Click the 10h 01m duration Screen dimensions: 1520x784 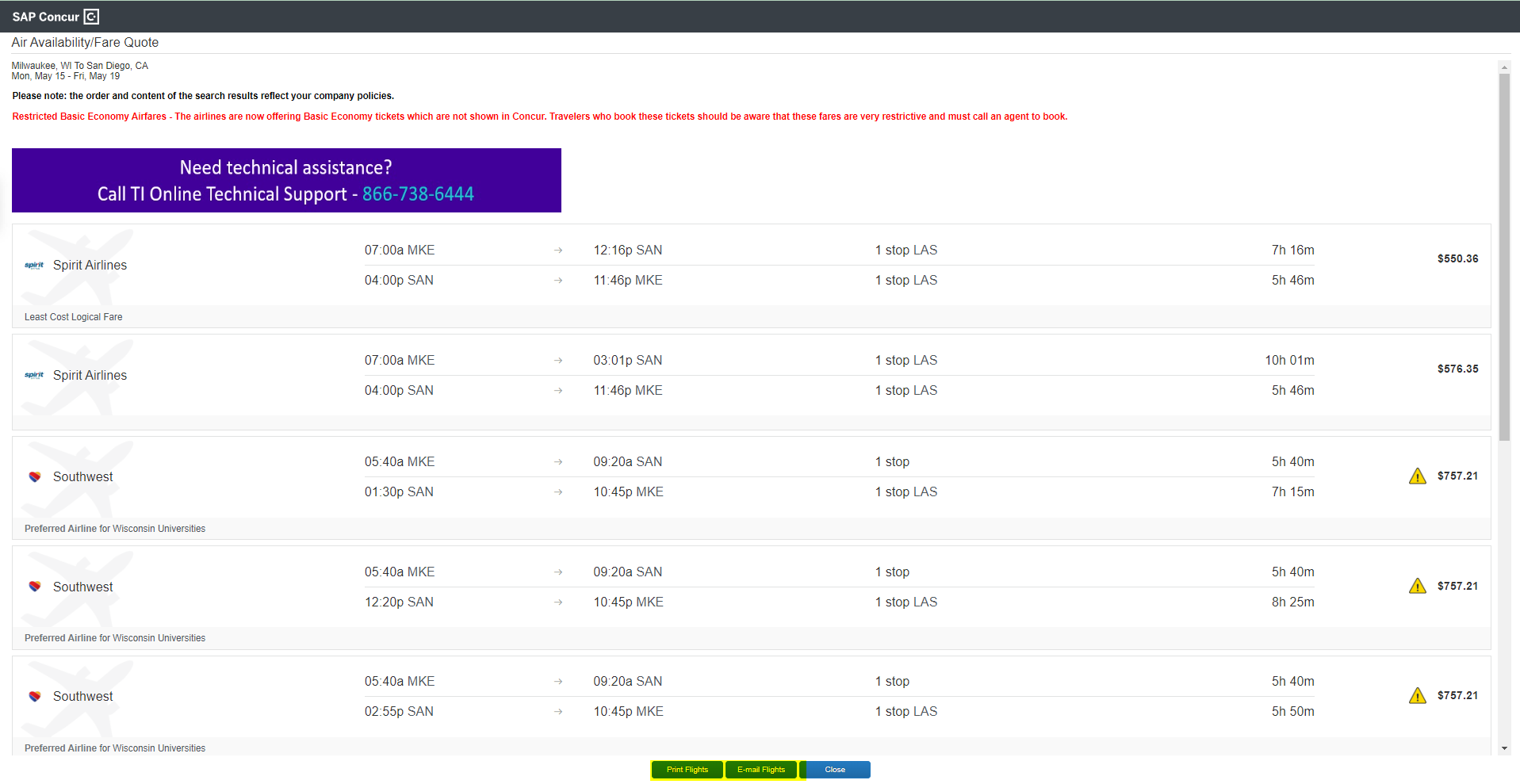(x=1290, y=361)
